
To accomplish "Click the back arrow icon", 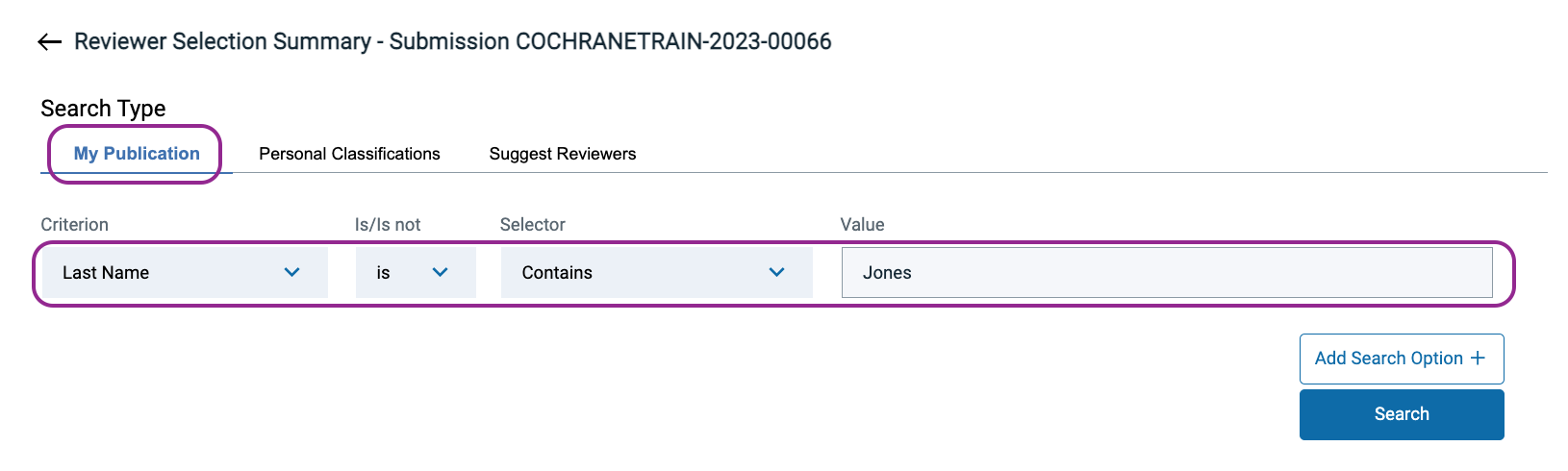I will click(49, 41).
